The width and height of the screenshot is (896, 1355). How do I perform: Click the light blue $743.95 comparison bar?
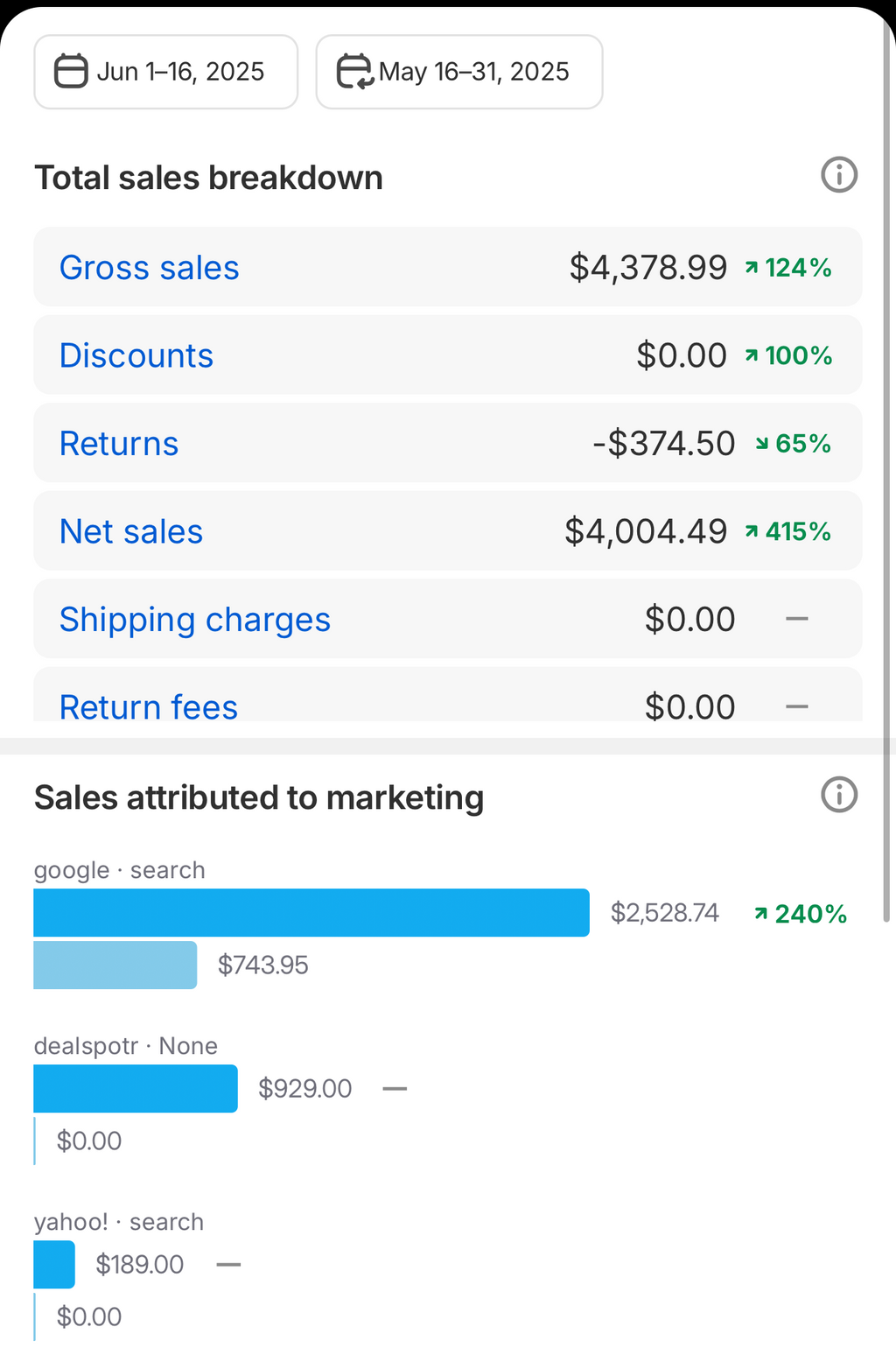[x=114, y=965]
